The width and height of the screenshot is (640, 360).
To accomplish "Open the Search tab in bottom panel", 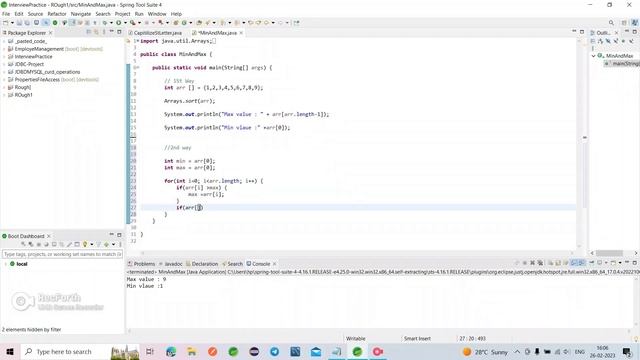I will [232, 264].
